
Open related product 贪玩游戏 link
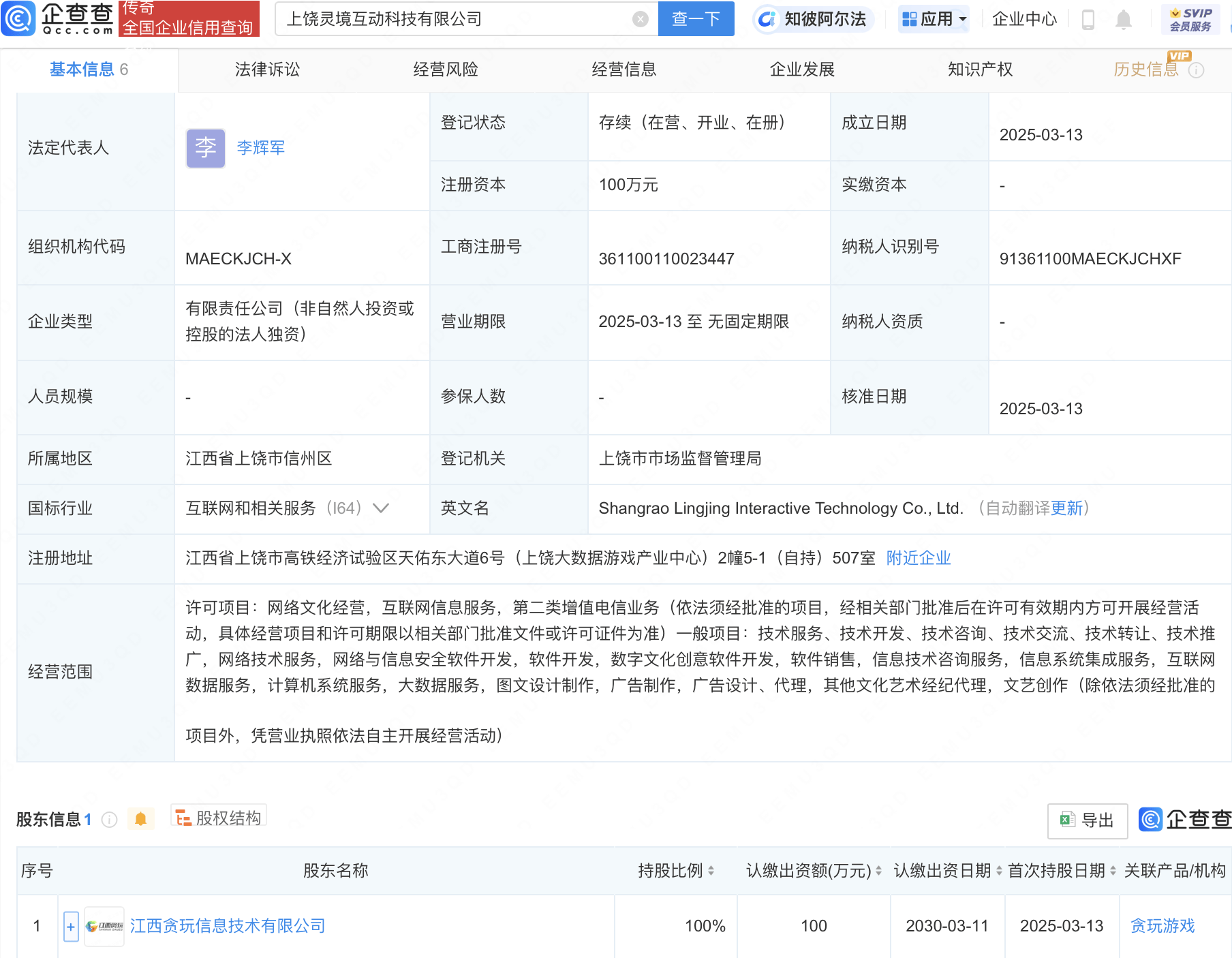tap(1162, 926)
